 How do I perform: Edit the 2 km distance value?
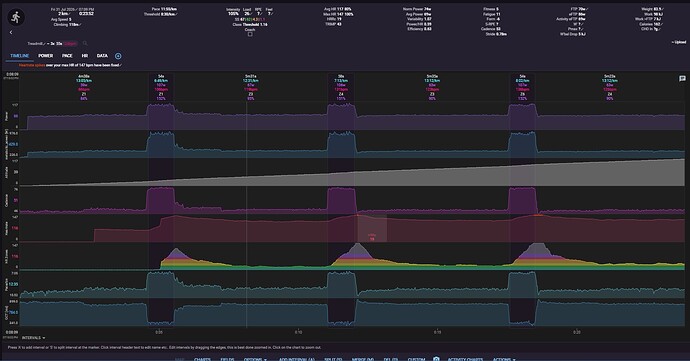pos(63,14)
